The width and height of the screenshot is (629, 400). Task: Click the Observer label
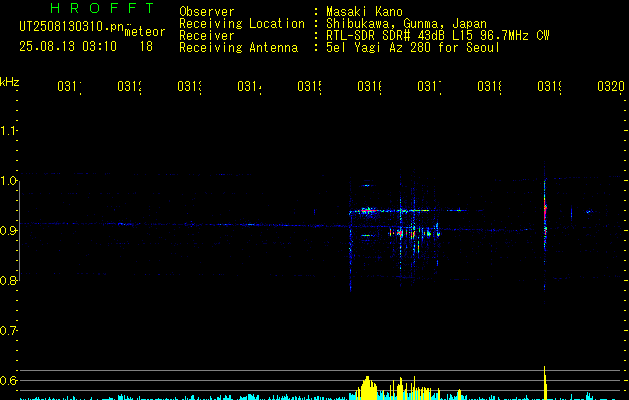(207, 12)
